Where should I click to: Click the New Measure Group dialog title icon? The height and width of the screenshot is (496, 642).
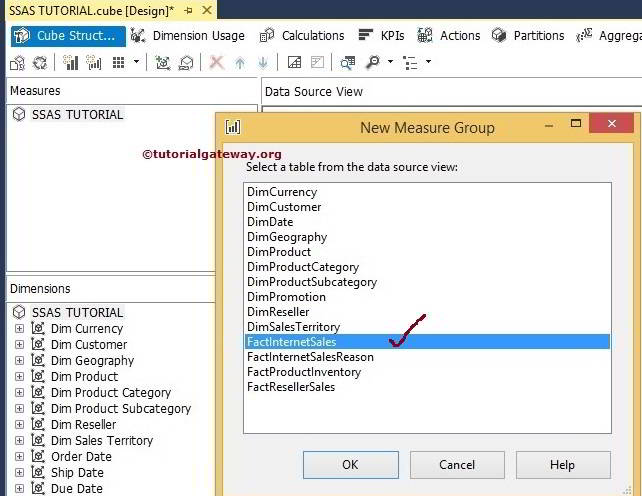233,127
